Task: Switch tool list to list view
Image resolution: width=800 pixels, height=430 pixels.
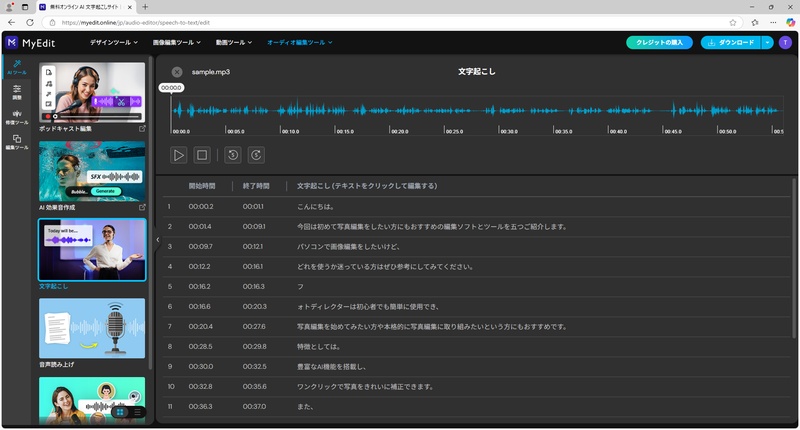Action: [137, 411]
